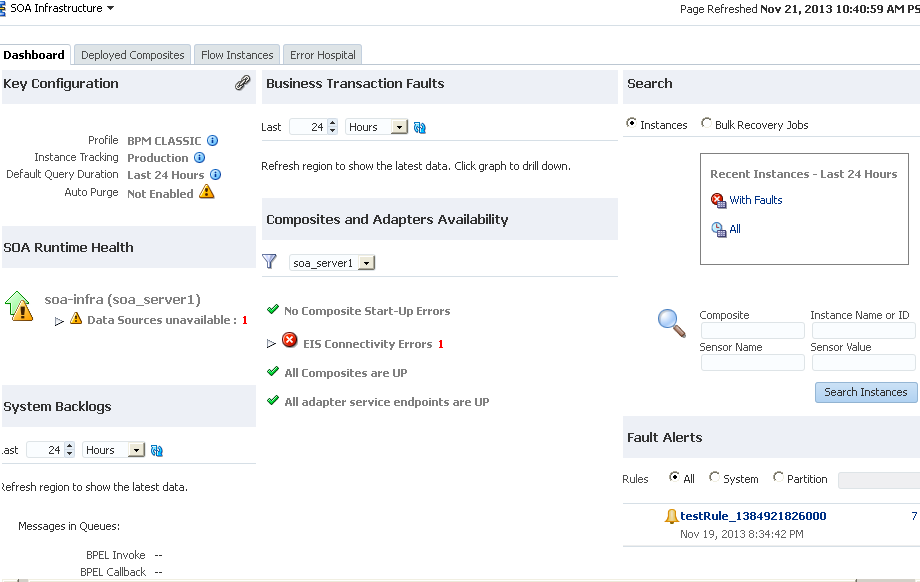Screen dimensions: 920x582
Task: Click the info icon next to BPM CLASSIC
Action: [x=213, y=141]
